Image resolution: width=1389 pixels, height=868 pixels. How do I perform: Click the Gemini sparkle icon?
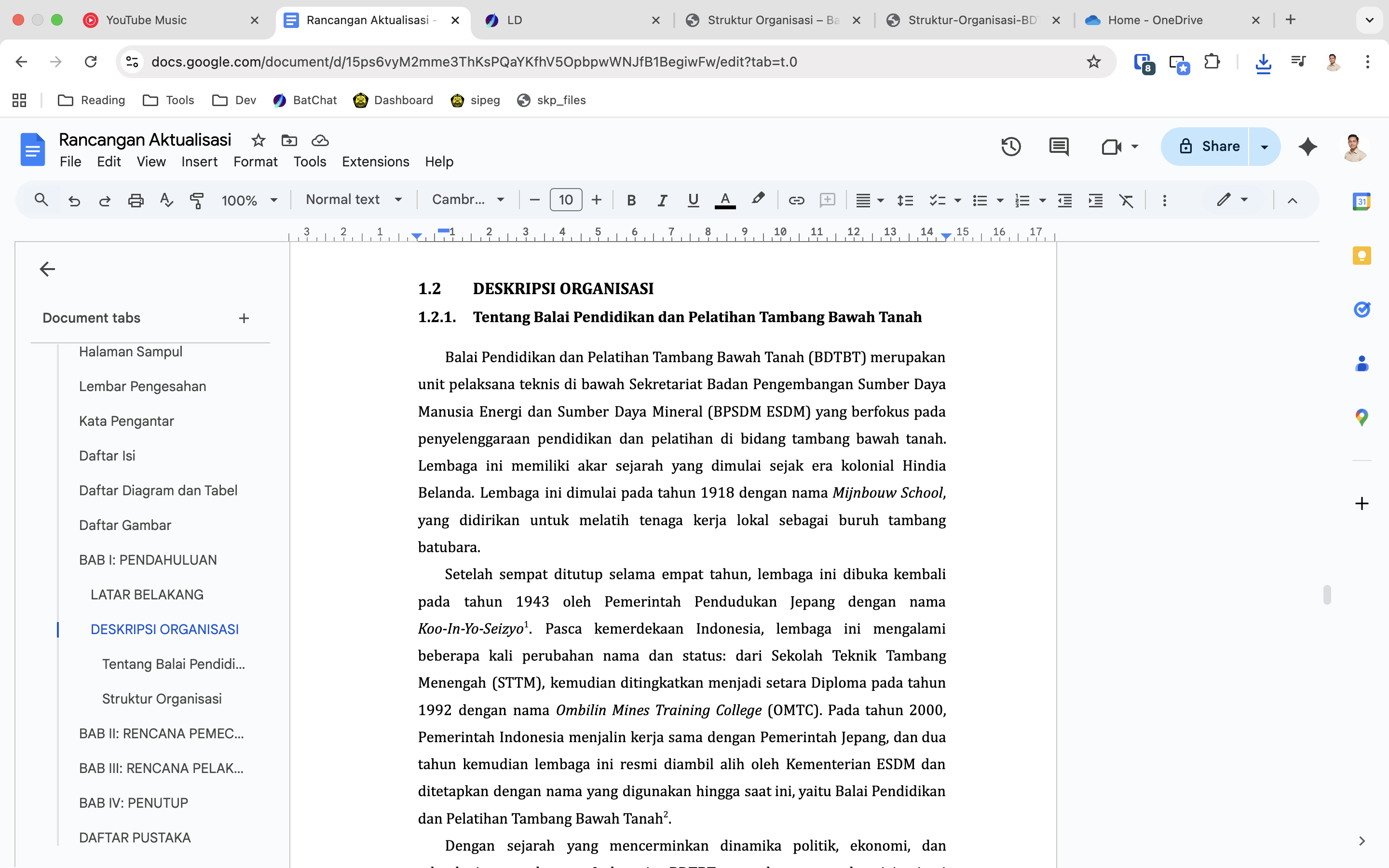pos(1307,147)
